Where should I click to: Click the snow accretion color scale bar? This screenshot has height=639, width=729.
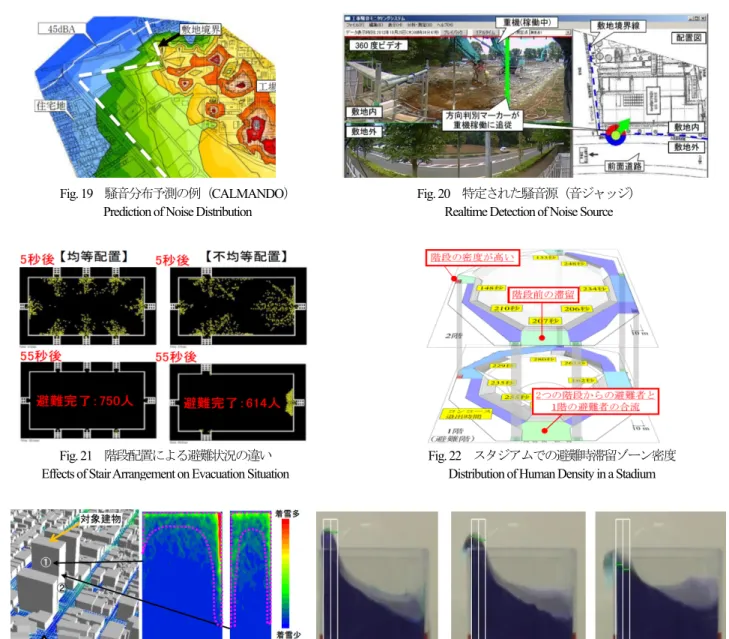tap(285, 573)
